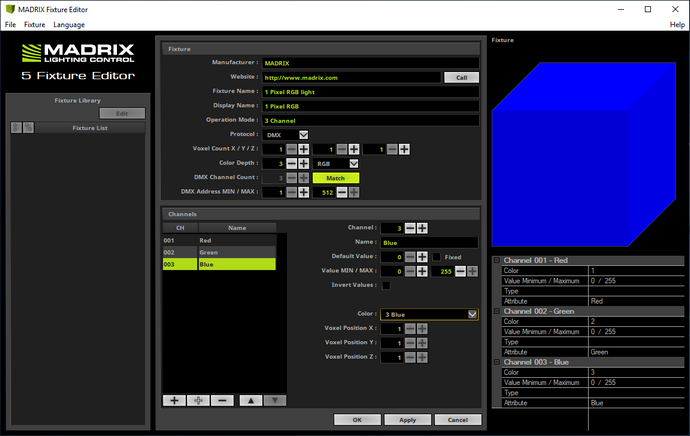This screenshot has height=436, width=690.
Task: Click the Website URL field
Action: coord(352,77)
